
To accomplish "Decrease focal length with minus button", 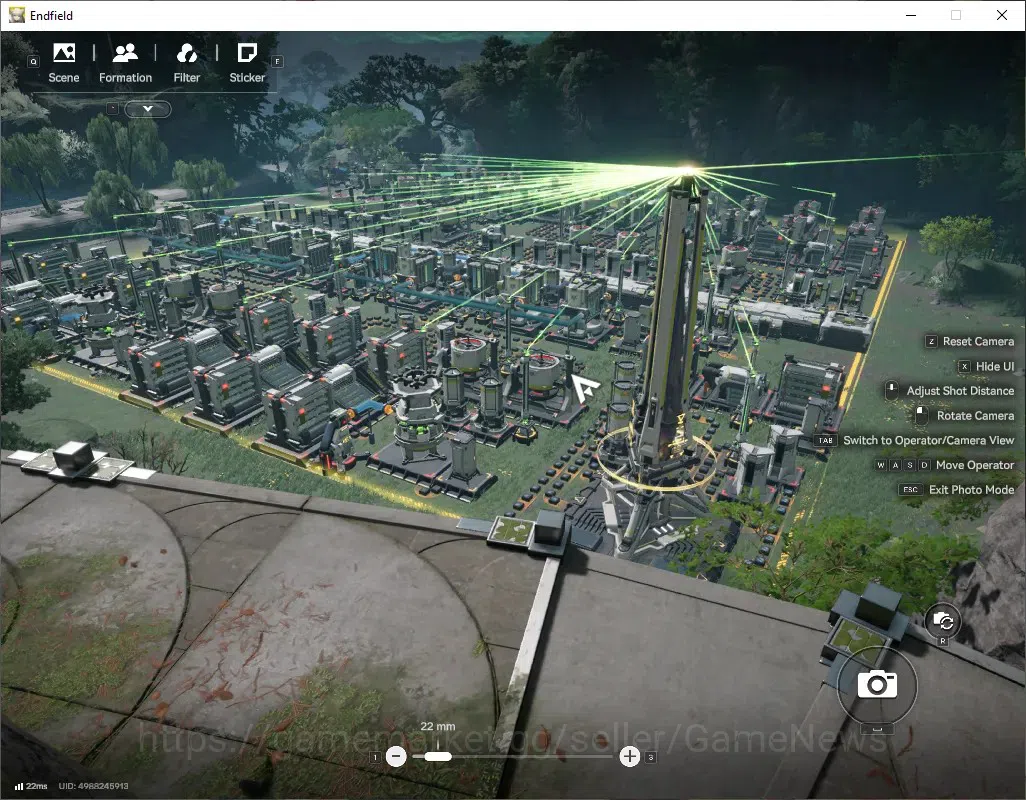I will (x=396, y=757).
